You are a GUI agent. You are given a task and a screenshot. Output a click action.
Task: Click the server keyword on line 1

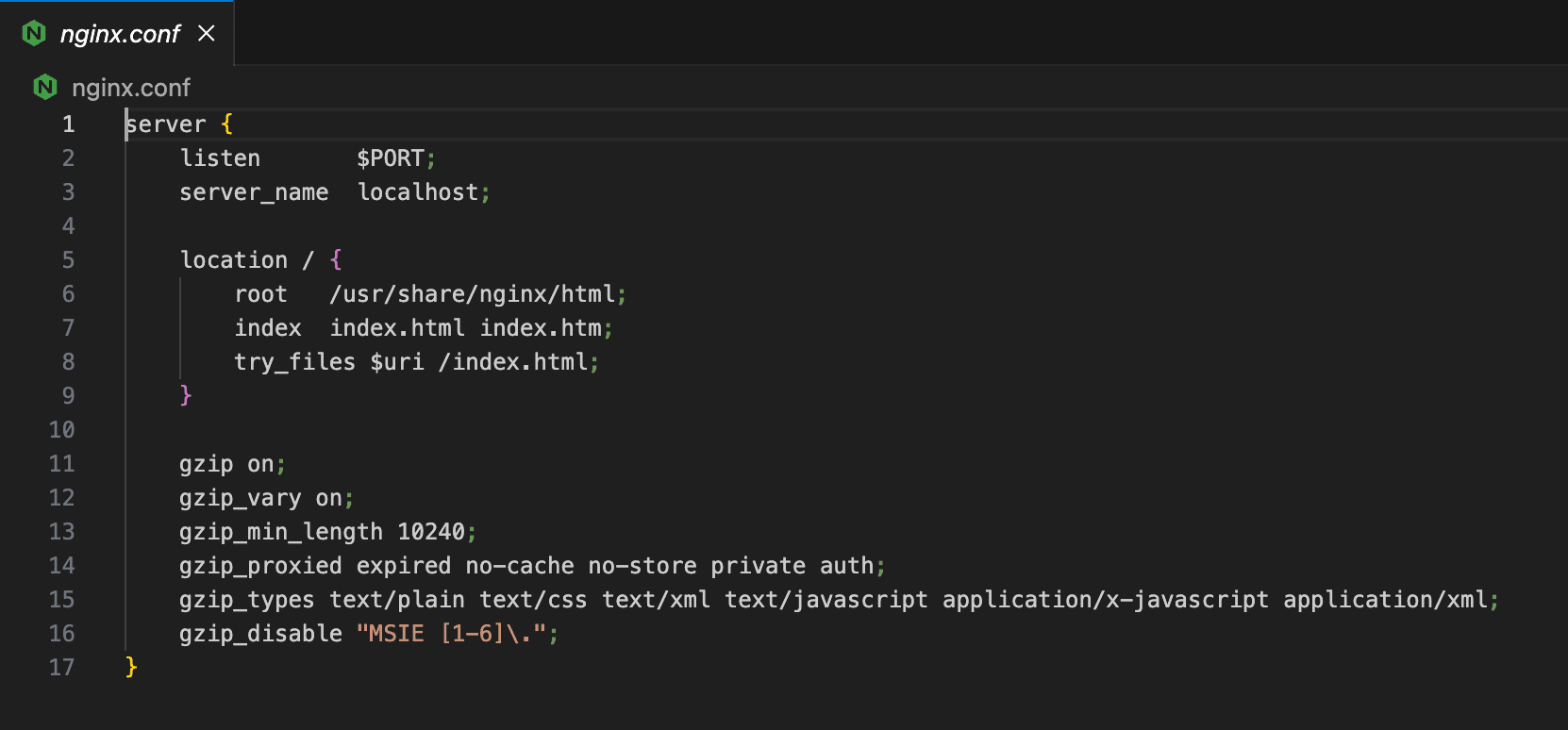(166, 124)
